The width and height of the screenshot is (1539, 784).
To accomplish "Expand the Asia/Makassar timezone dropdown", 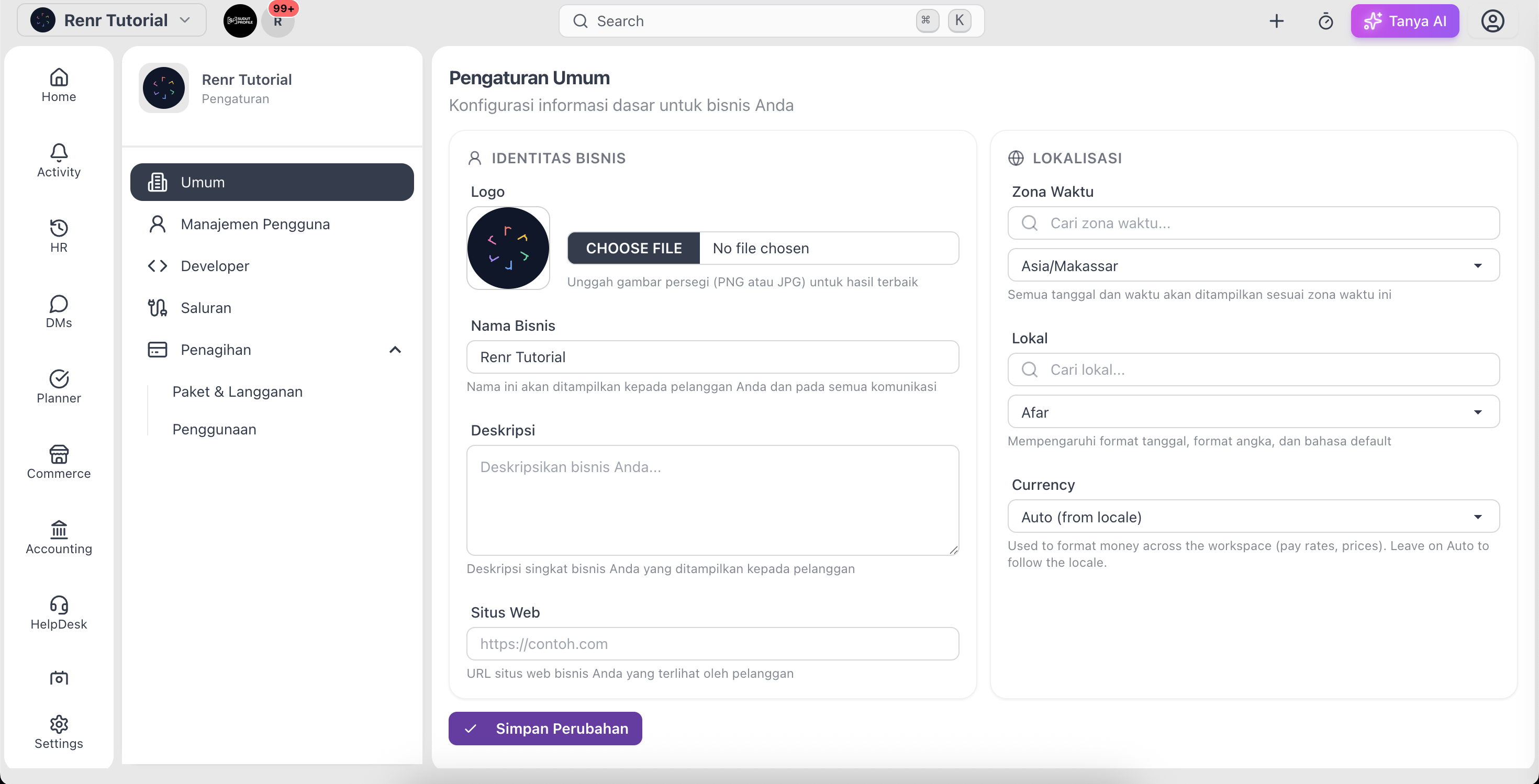I will (1253, 265).
